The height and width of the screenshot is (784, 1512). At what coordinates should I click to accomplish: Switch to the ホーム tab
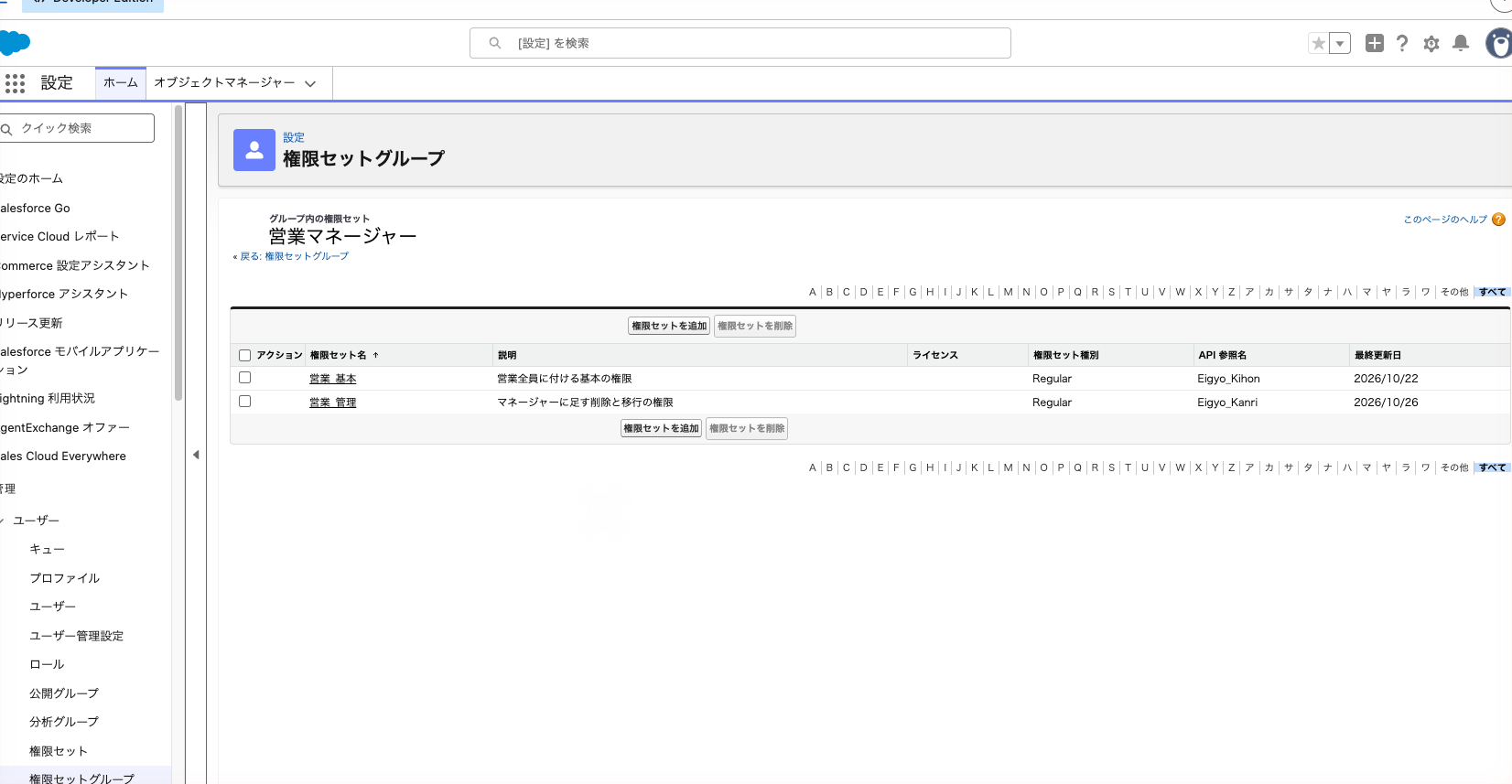pyautogui.click(x=121, y=82)
